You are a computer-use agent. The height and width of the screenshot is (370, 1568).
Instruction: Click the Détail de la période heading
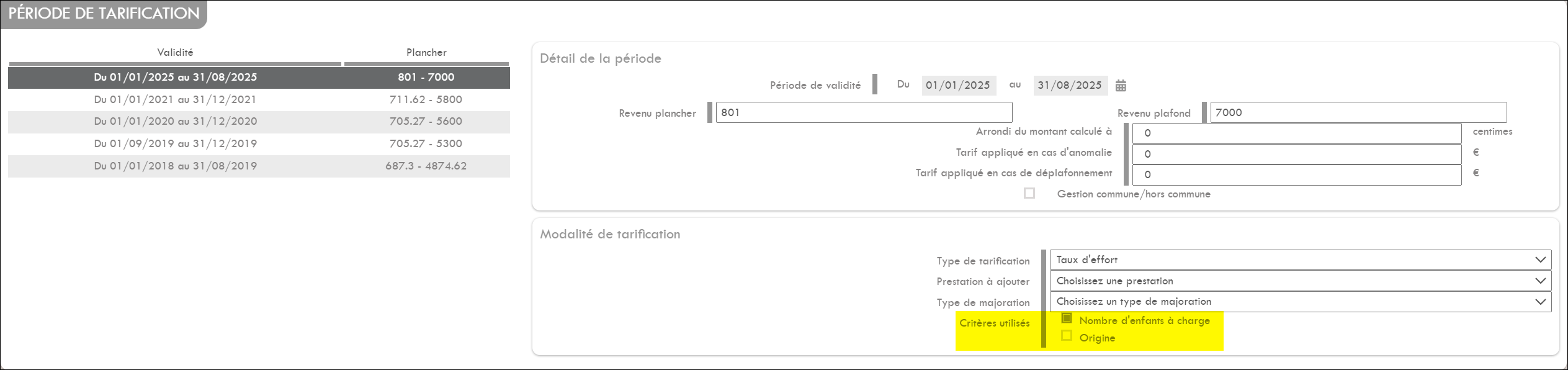pyautogui.click(x=601, y=59)
